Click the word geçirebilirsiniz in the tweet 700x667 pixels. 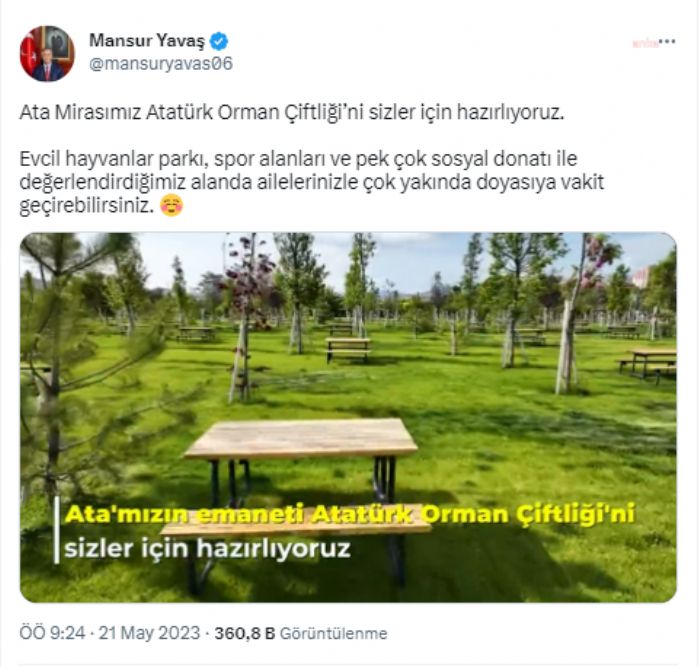[88, 206]
